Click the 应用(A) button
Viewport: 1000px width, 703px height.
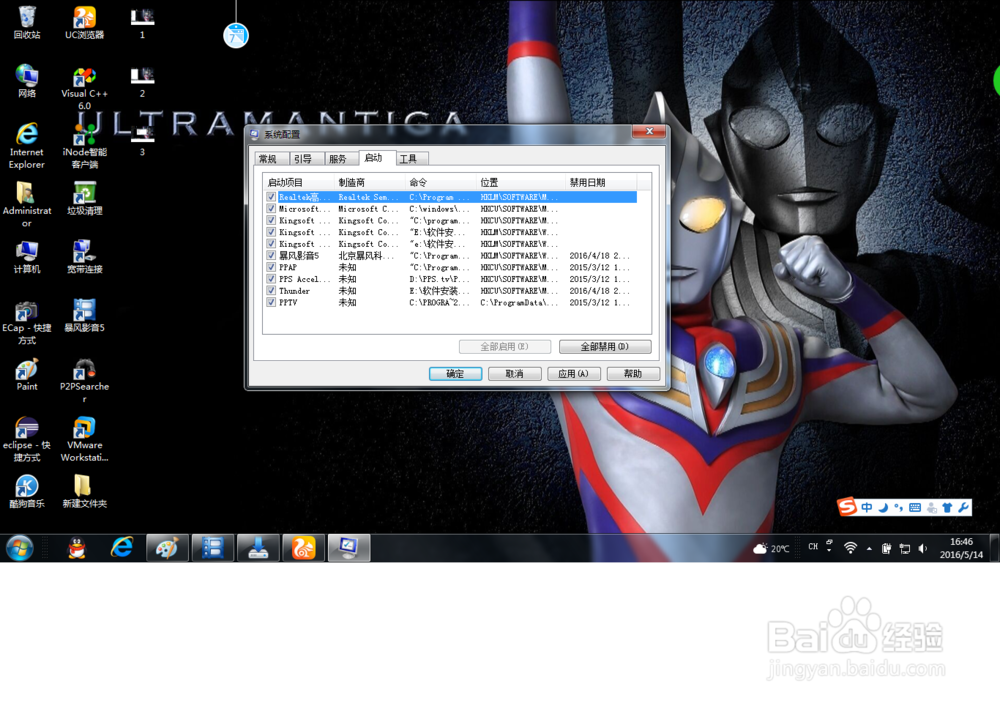pos(574,374)
